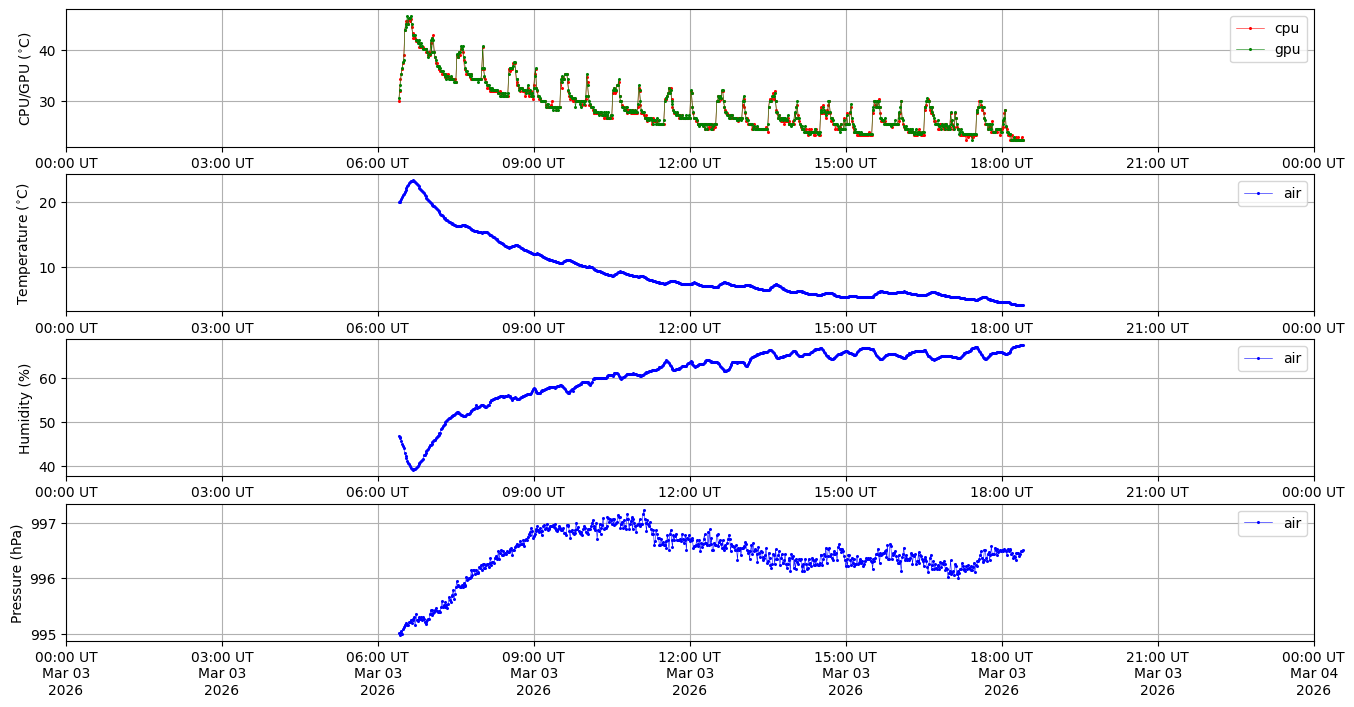The height and width of the screenshot is (707, 1354).
Task: Click the Mar 04 2026 date label
Action: (1313, 674)
